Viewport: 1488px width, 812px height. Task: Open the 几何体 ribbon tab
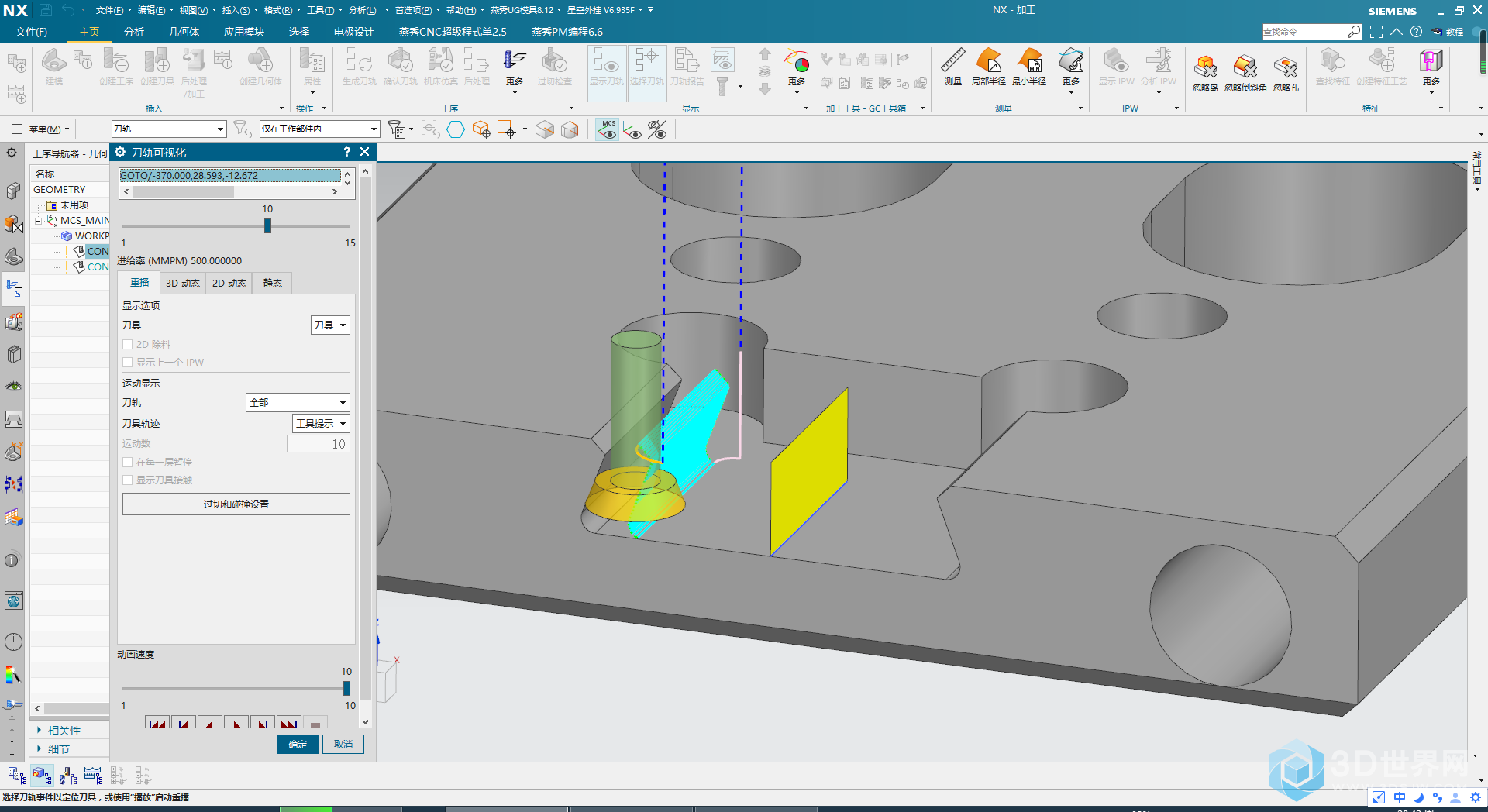pyautogui.click(x=184, y=32)
